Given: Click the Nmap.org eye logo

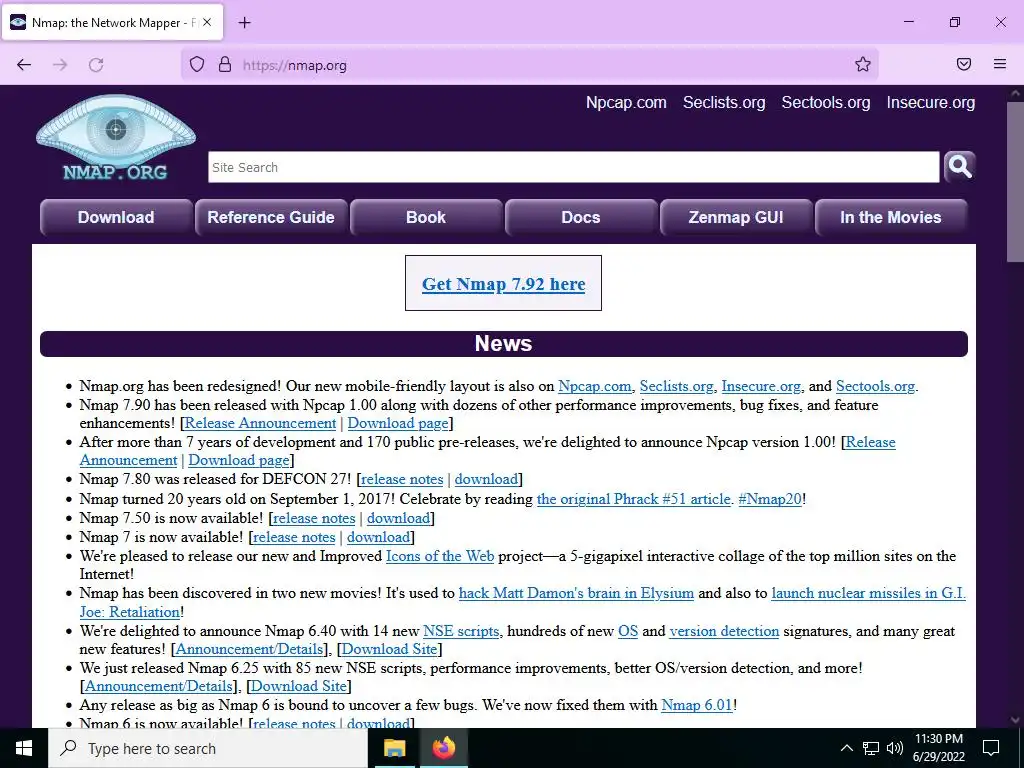Looking at the screenshot, I should [116, 138].
